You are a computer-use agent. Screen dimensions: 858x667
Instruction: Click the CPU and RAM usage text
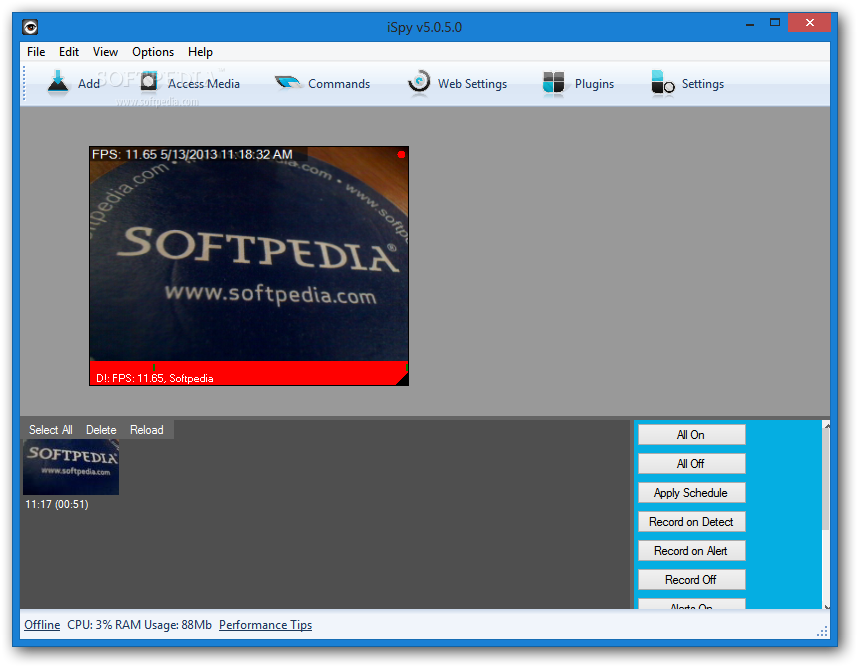[x=140, y=625]
